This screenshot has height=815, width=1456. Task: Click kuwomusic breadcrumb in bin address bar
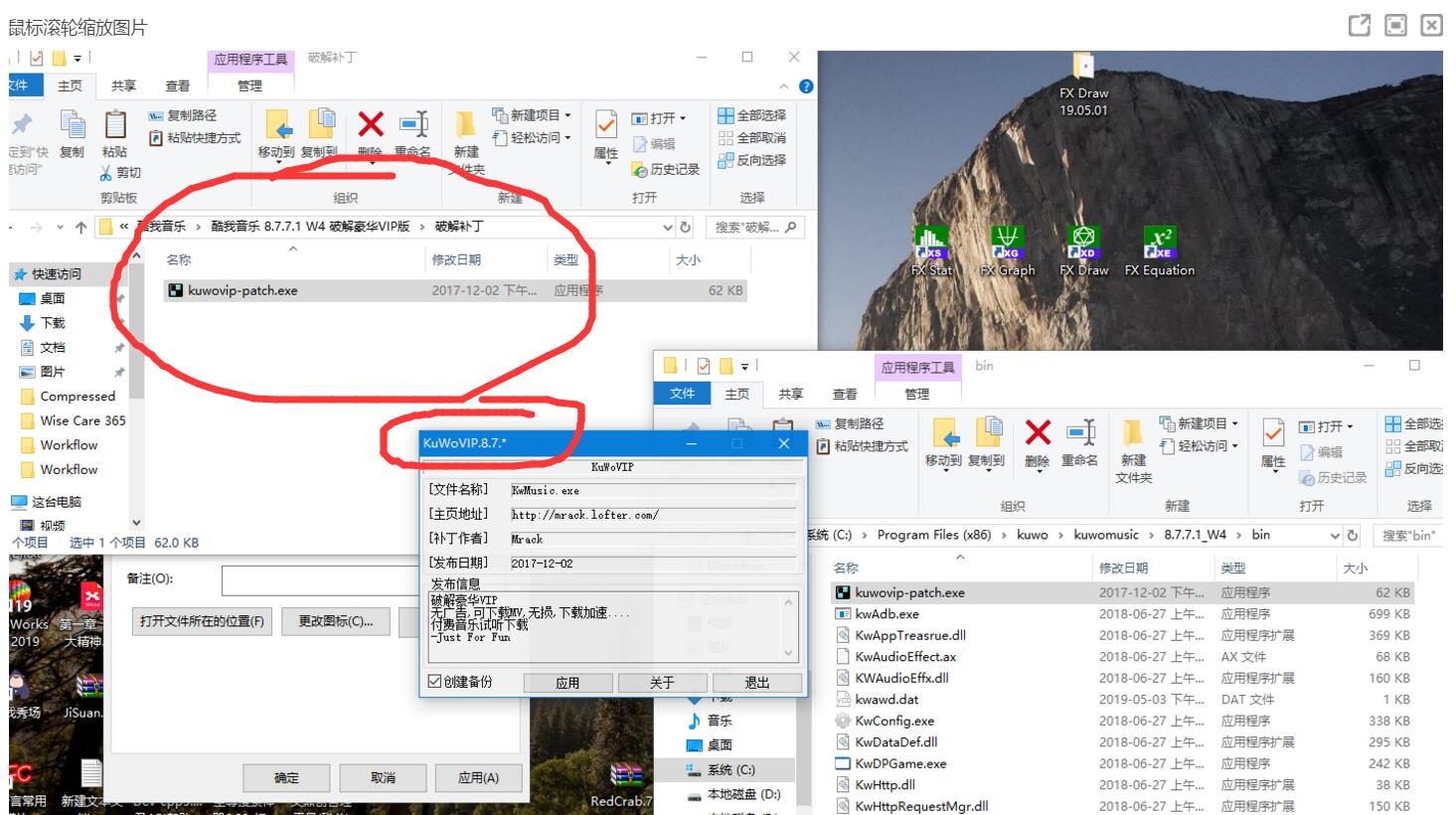[x=1106, y=535]
